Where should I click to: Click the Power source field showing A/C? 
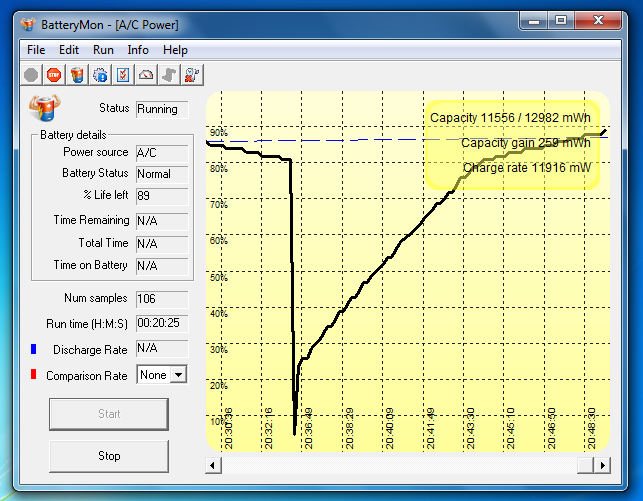point(162,153)
